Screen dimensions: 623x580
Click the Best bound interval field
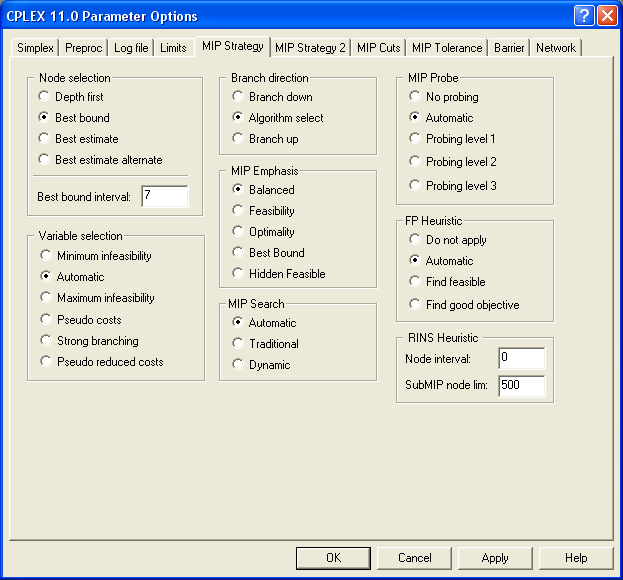point(165,196)
